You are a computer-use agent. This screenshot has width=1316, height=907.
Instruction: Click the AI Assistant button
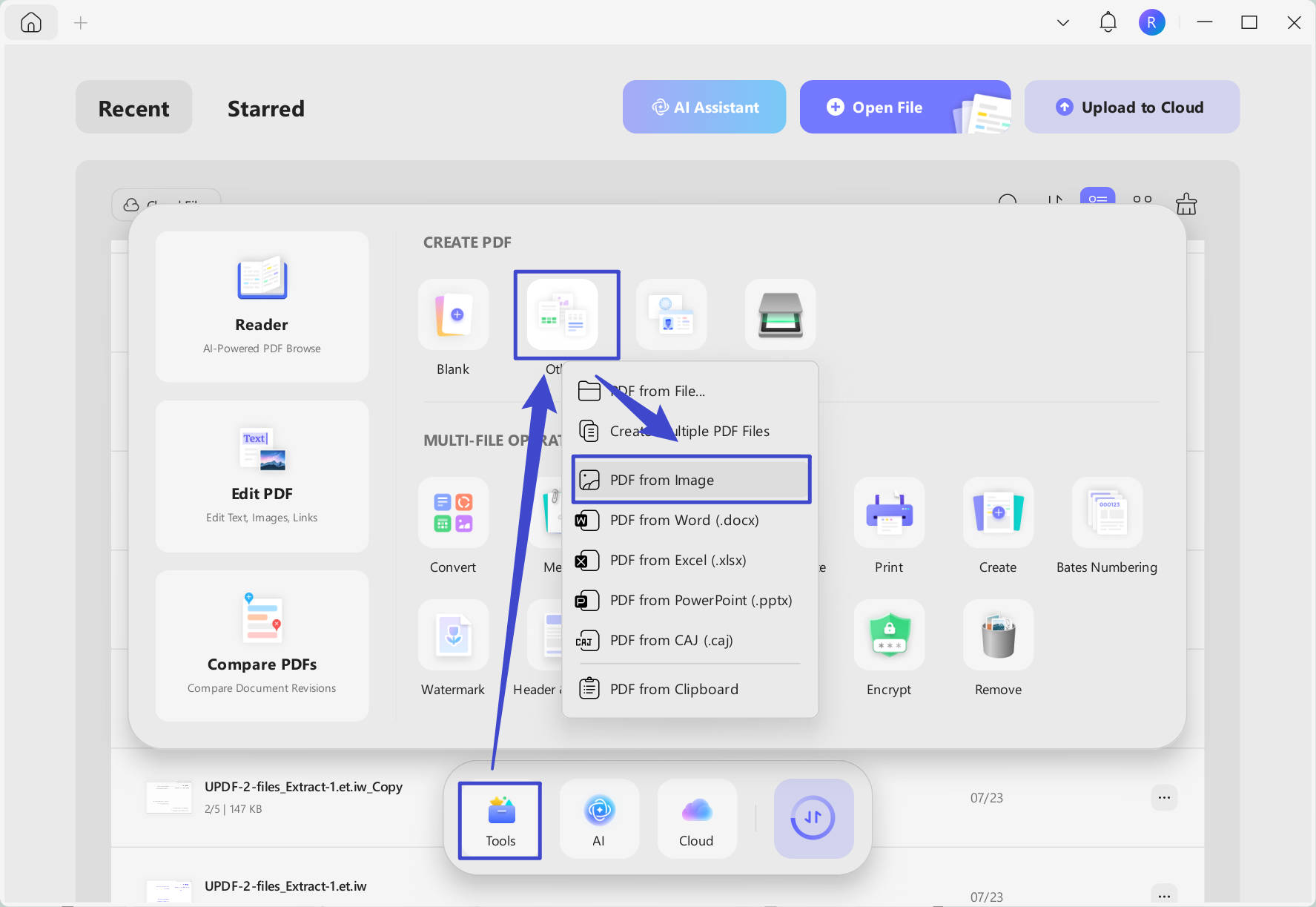(704, 107)
